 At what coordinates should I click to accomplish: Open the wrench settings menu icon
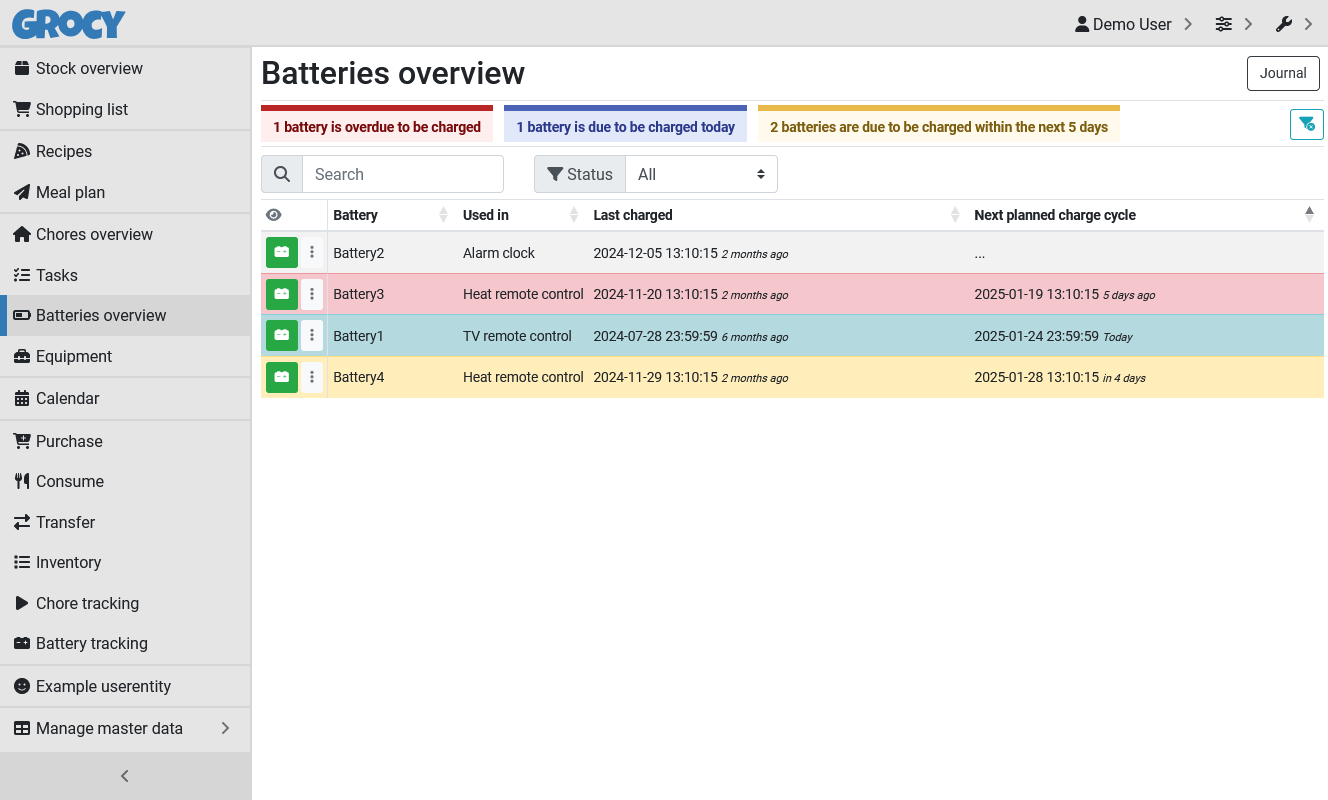(x=1284, y=24)
